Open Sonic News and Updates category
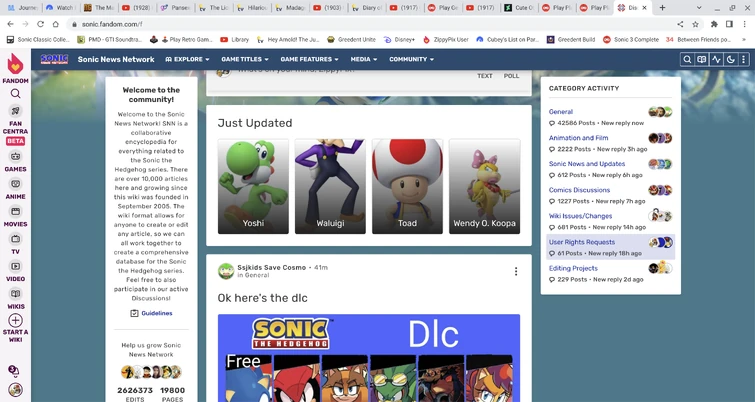 click(x=587, y=164)
